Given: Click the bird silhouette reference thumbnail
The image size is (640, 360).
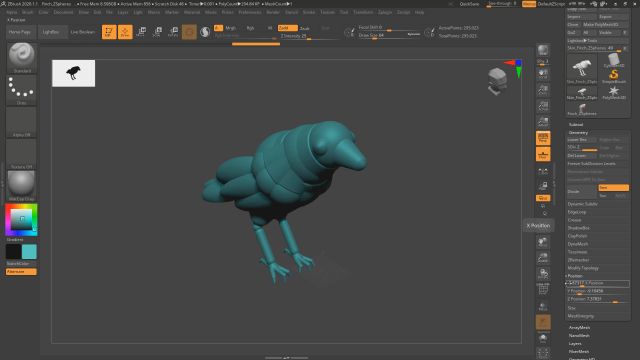Looking at the screenshot, I should [x=73, y=73].
